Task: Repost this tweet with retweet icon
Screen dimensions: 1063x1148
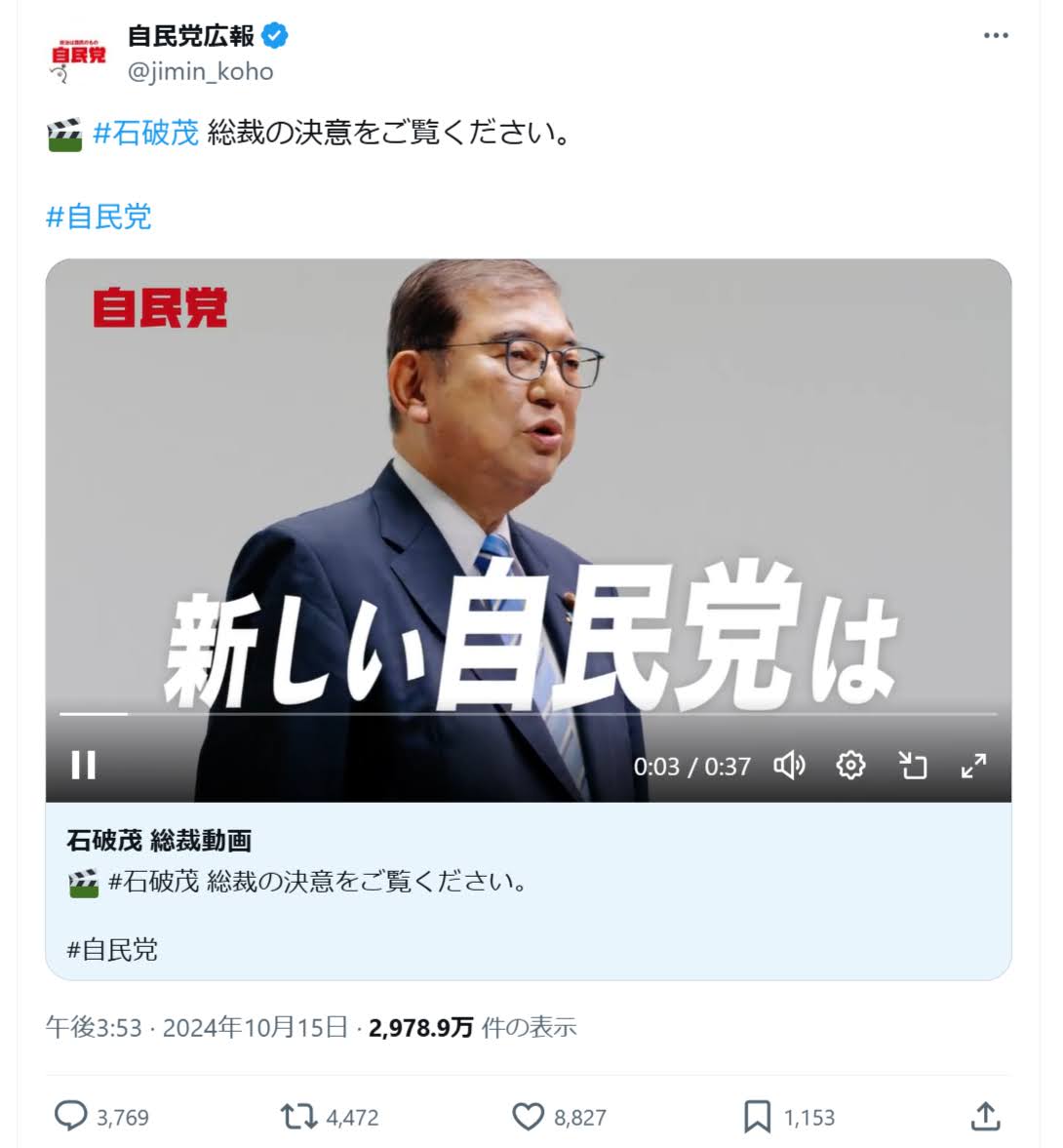Action: (x=298, y=1117)
